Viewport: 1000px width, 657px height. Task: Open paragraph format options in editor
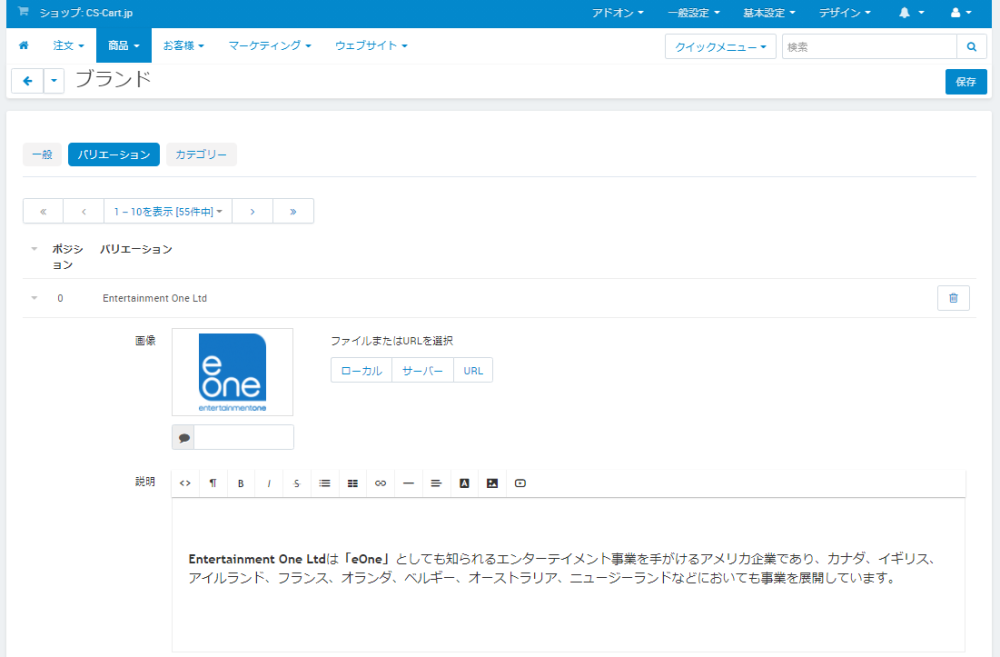pos(213,484)
